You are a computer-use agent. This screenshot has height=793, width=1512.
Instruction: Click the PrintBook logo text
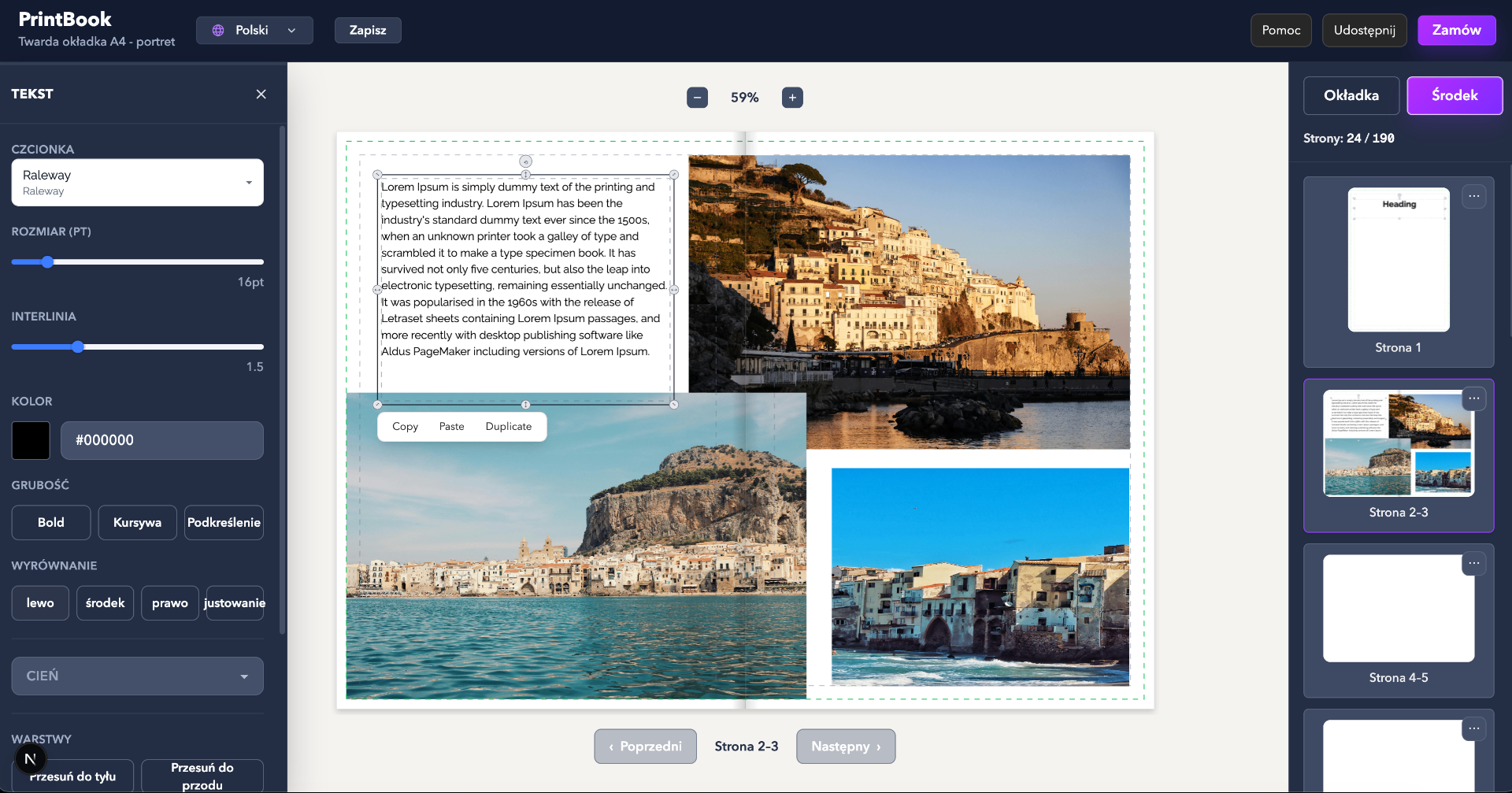(65, 20)
